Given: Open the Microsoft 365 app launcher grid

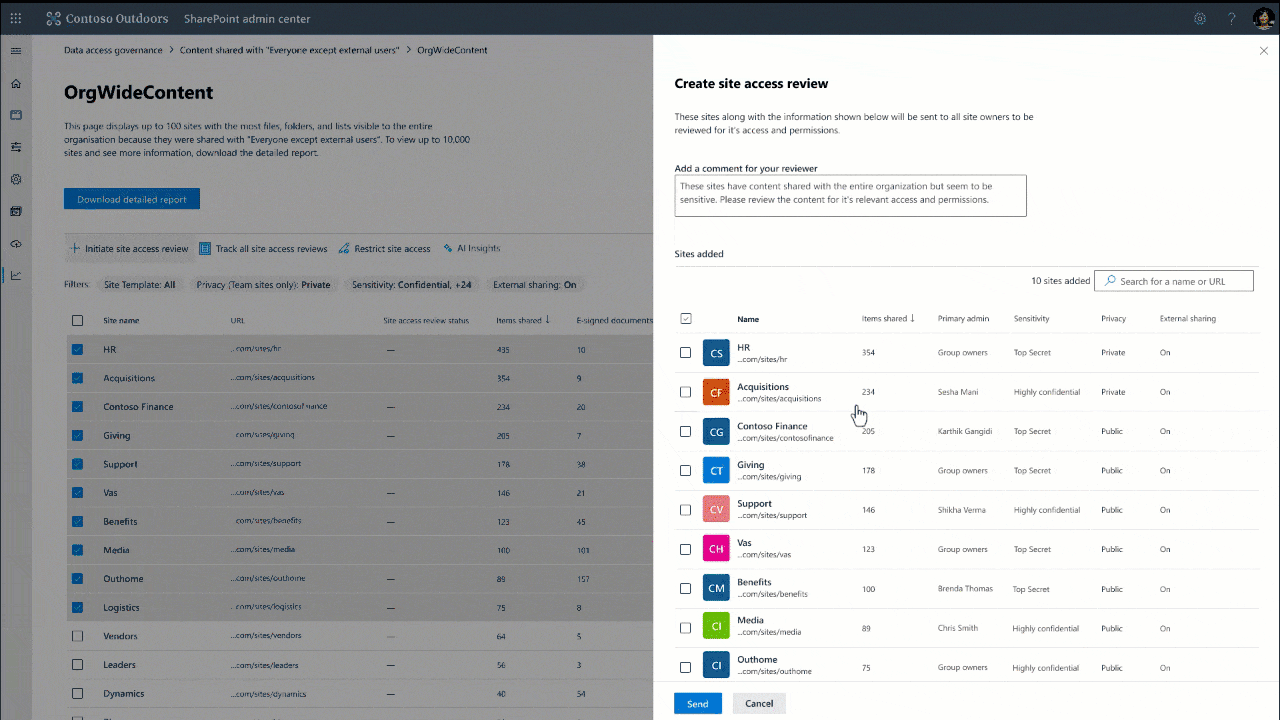Looking at the screenshot, I should [x=15, y=17].
